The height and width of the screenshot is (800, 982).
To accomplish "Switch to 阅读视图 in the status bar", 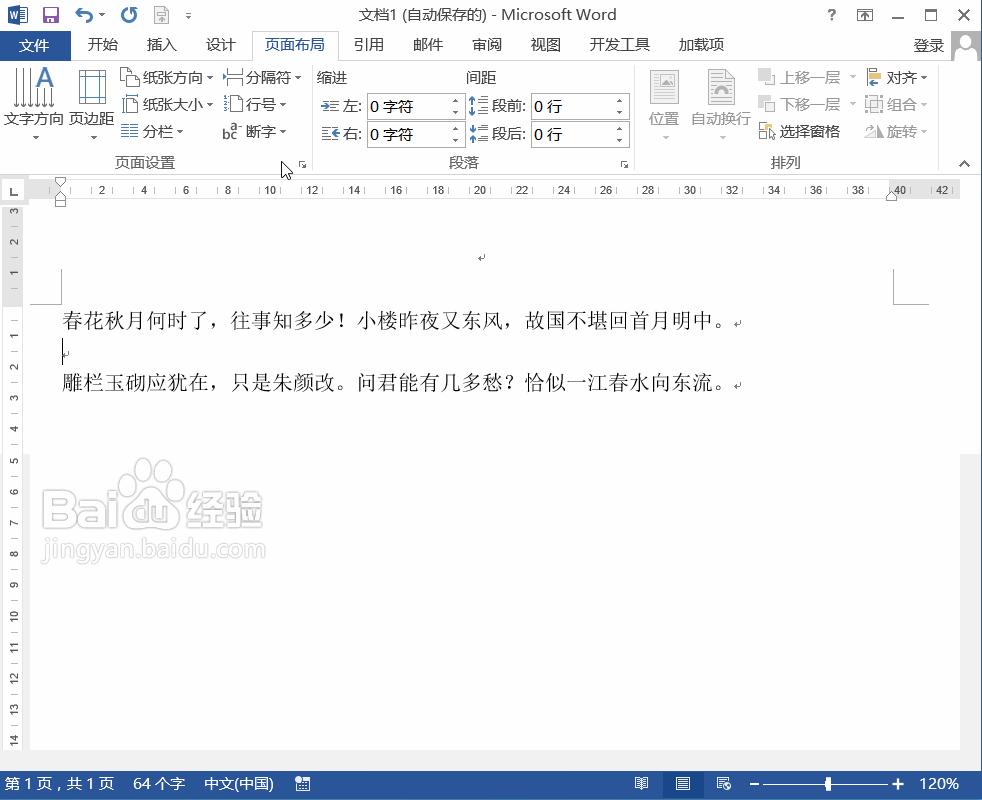I will [642, 784].
